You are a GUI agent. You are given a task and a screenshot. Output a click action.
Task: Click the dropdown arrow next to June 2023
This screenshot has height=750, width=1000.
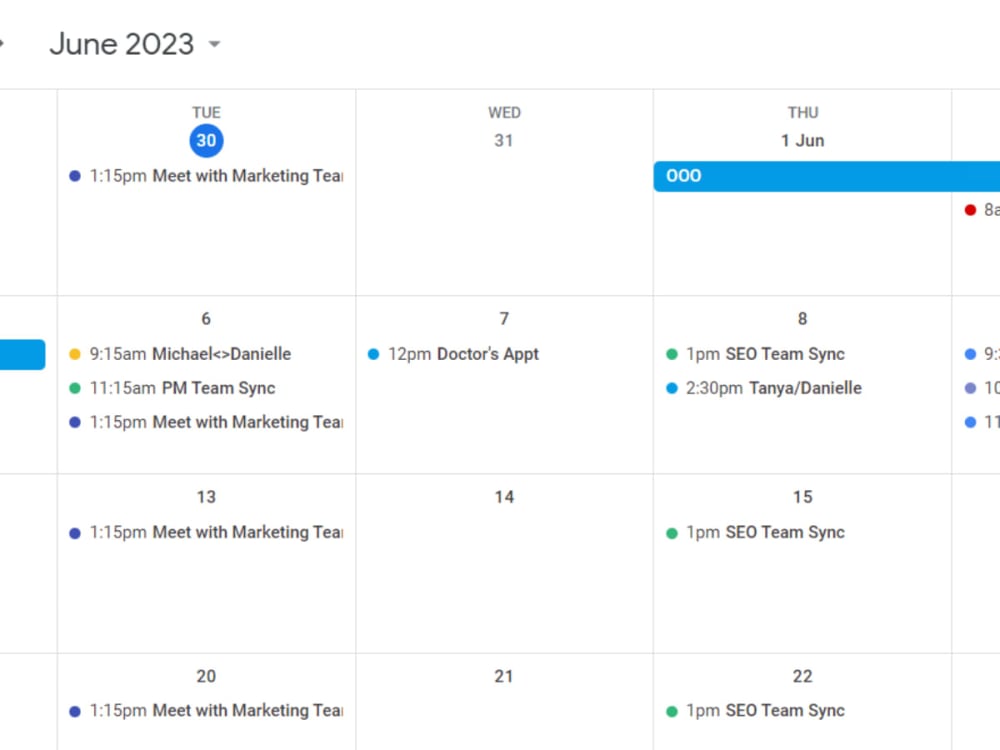click(213, 45)
